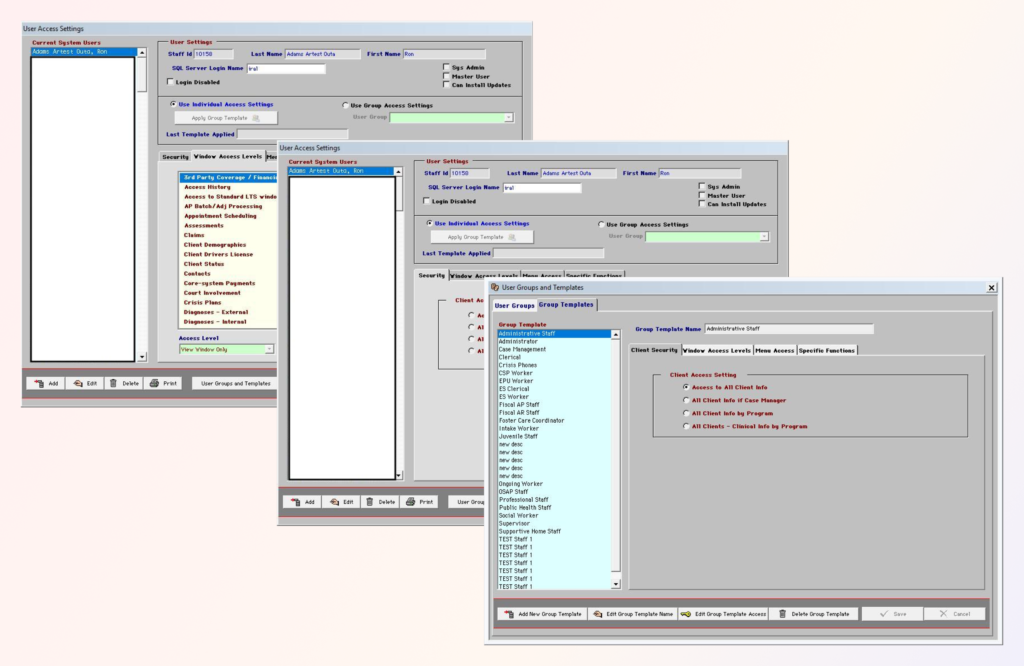Check the Master User option
This screenshot has height=666, width=1024.
[x=448, y=74]
